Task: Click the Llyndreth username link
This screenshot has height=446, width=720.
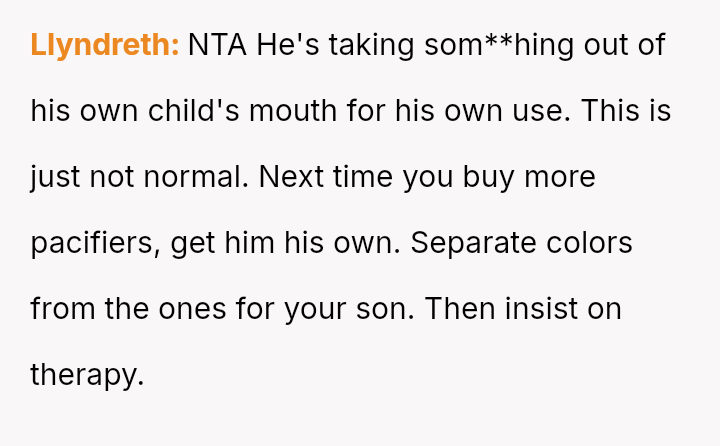Action: 104,45
